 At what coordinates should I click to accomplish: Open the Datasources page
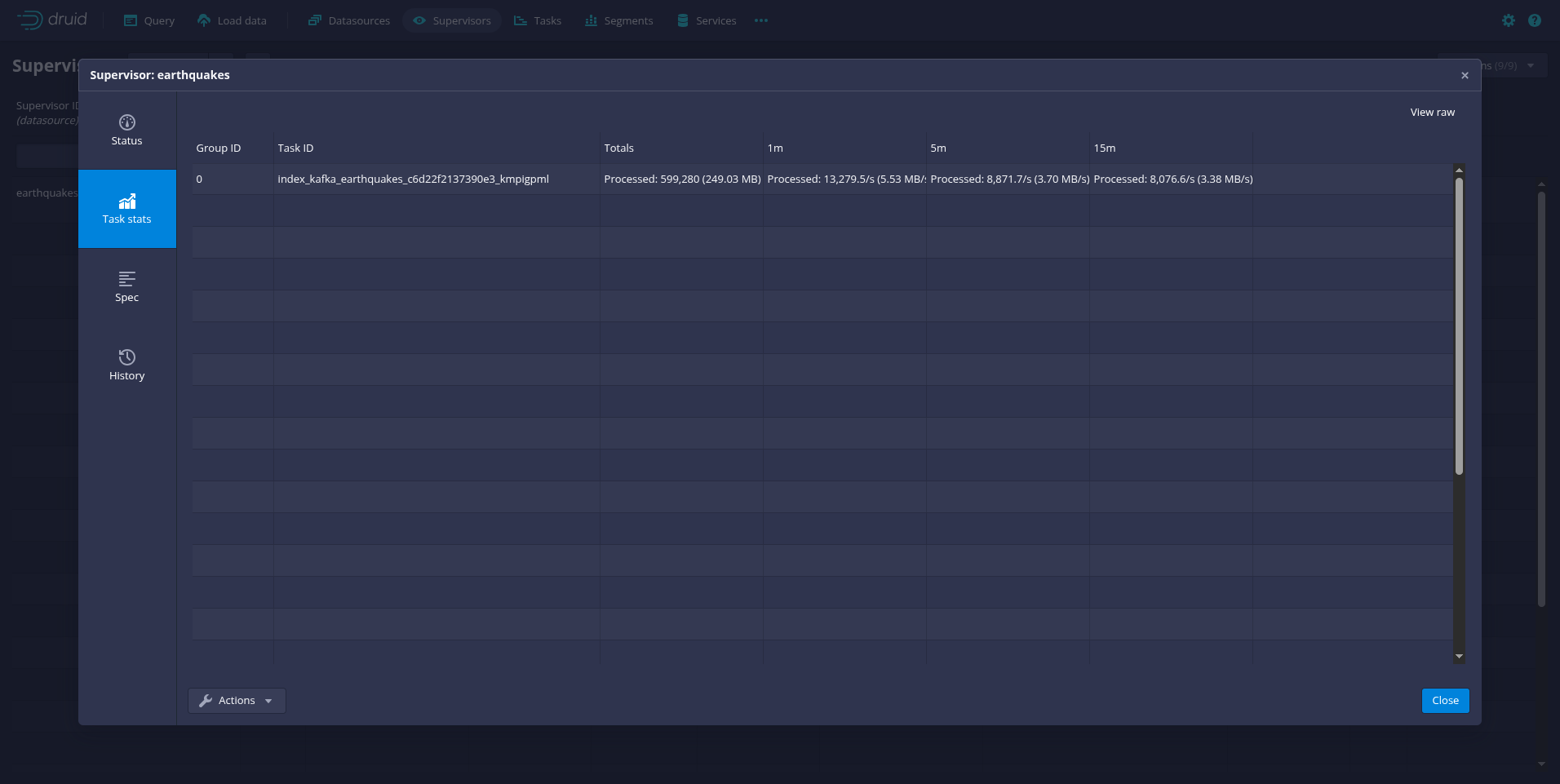(348, 20)
